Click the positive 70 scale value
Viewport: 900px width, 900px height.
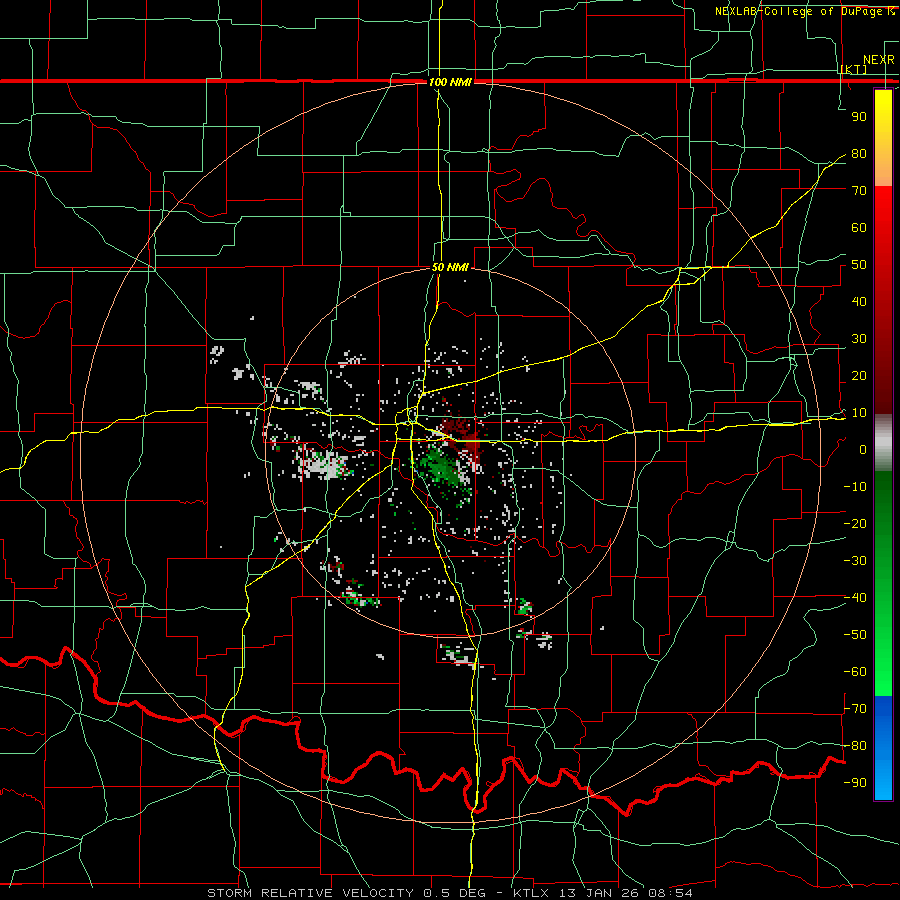click(859, 191)
